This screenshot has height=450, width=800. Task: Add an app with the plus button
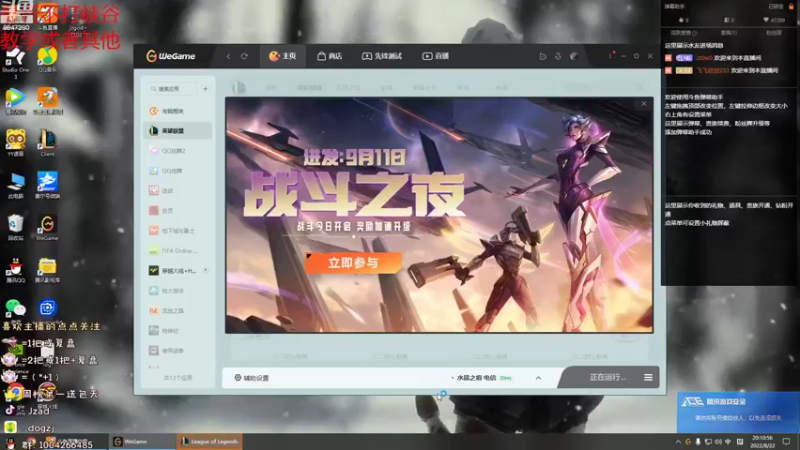point(205,89)
